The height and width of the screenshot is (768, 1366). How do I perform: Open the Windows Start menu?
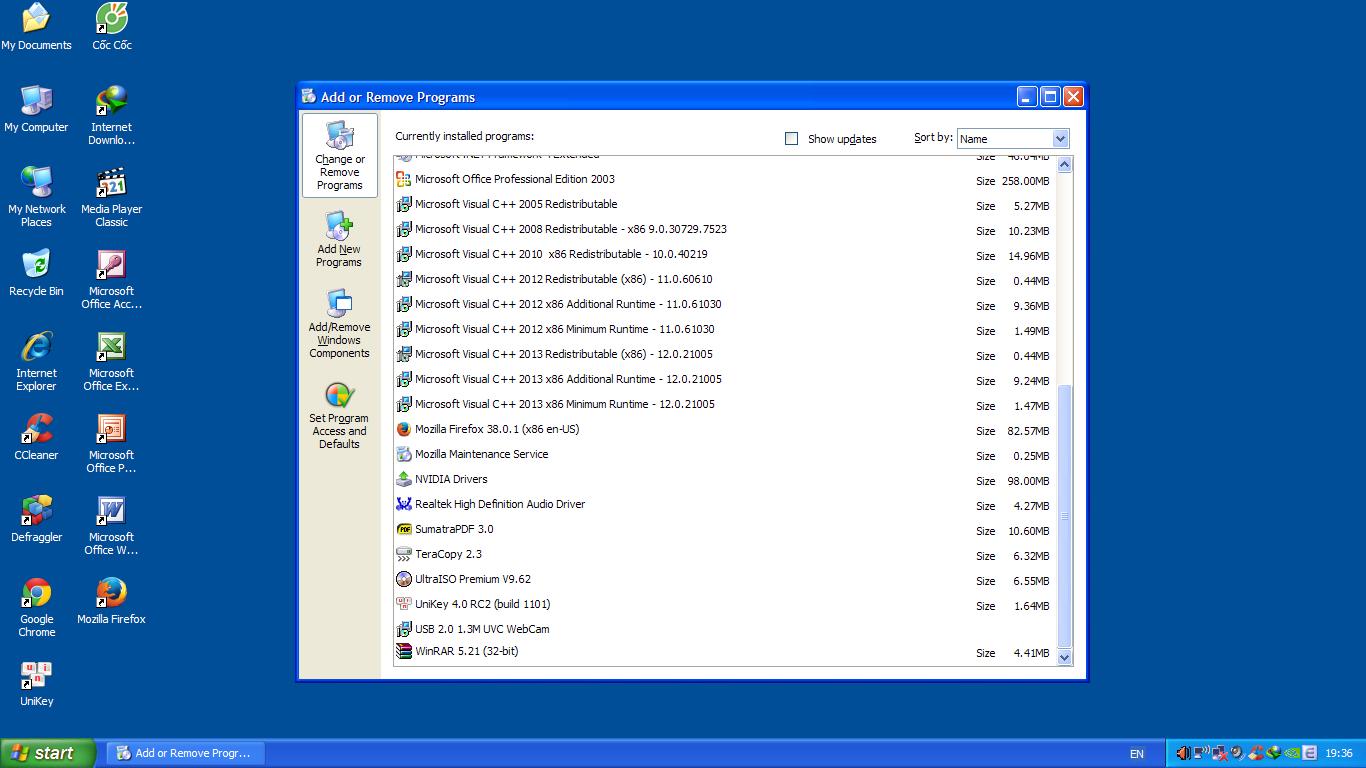tap(47, 753)
